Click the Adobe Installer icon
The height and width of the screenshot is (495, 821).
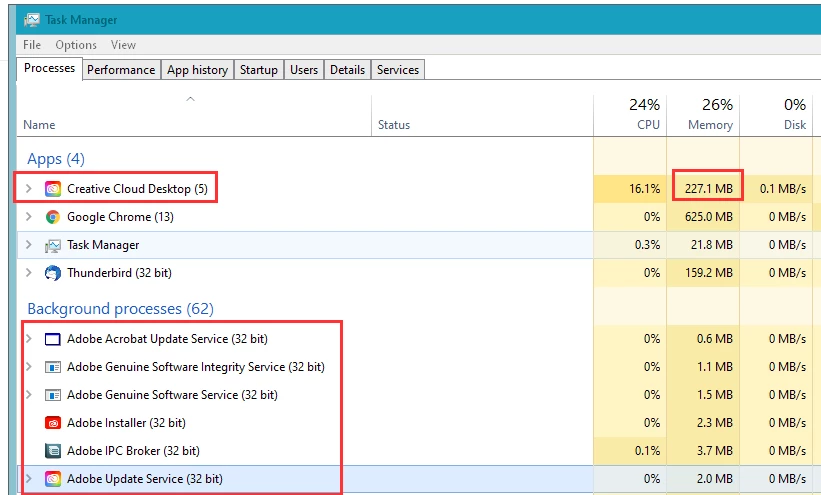tap(53, 423)
